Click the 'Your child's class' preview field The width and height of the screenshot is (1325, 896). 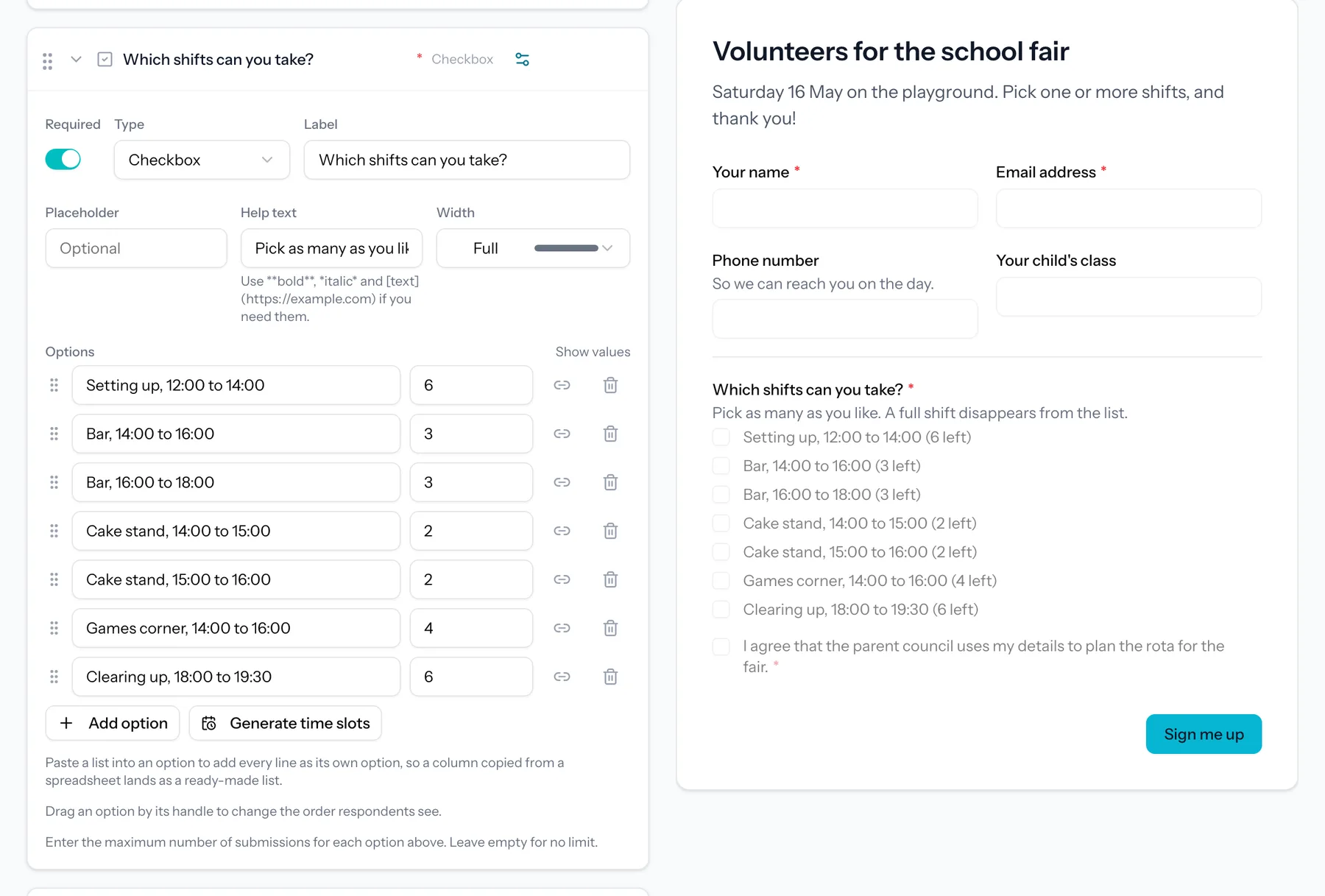click(x=1128, y=297)
